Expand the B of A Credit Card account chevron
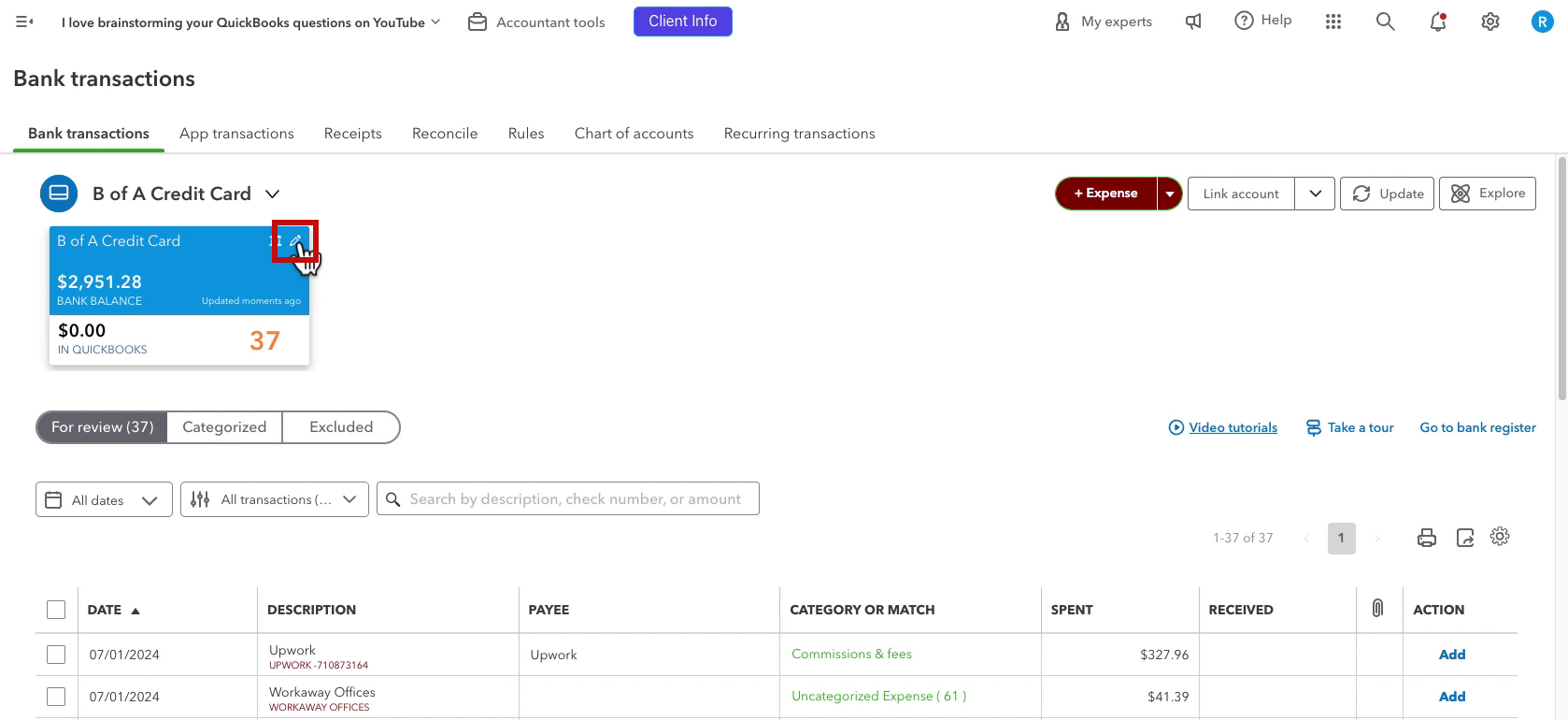This screenshot has width=1568, height=720. [x=272, y=194]
